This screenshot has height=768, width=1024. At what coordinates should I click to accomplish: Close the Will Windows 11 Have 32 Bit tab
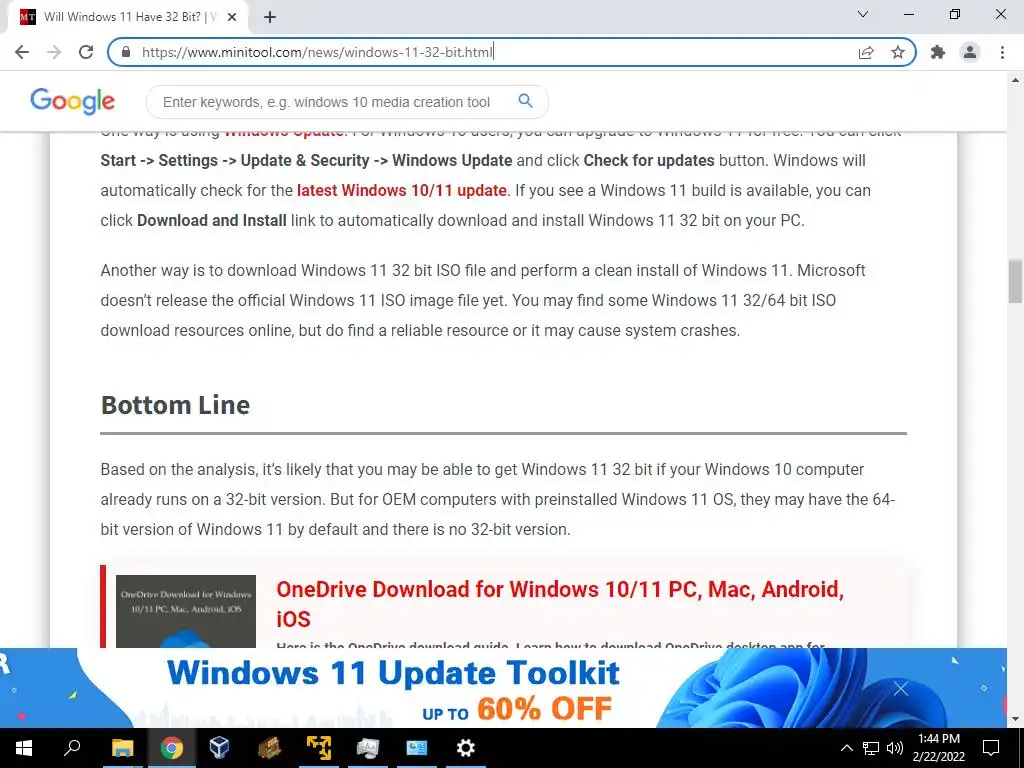[x=232, y=18]
